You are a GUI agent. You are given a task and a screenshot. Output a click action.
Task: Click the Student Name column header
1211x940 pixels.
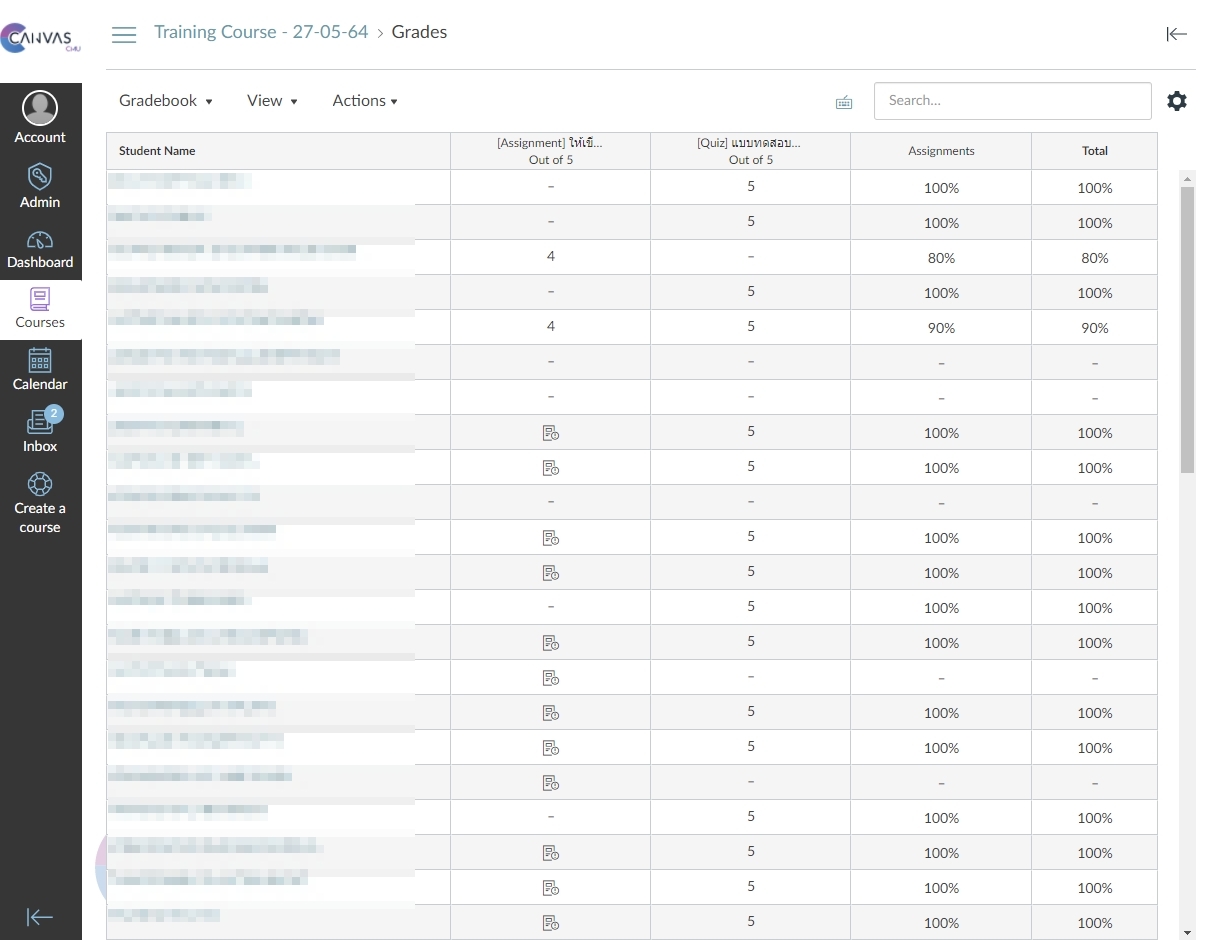point(157,151)
